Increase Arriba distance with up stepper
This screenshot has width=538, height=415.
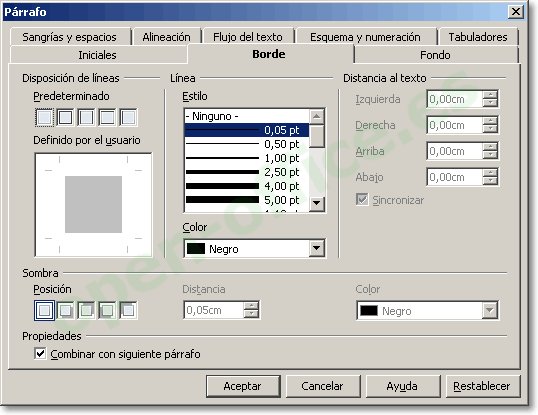[x=490, y=146]
